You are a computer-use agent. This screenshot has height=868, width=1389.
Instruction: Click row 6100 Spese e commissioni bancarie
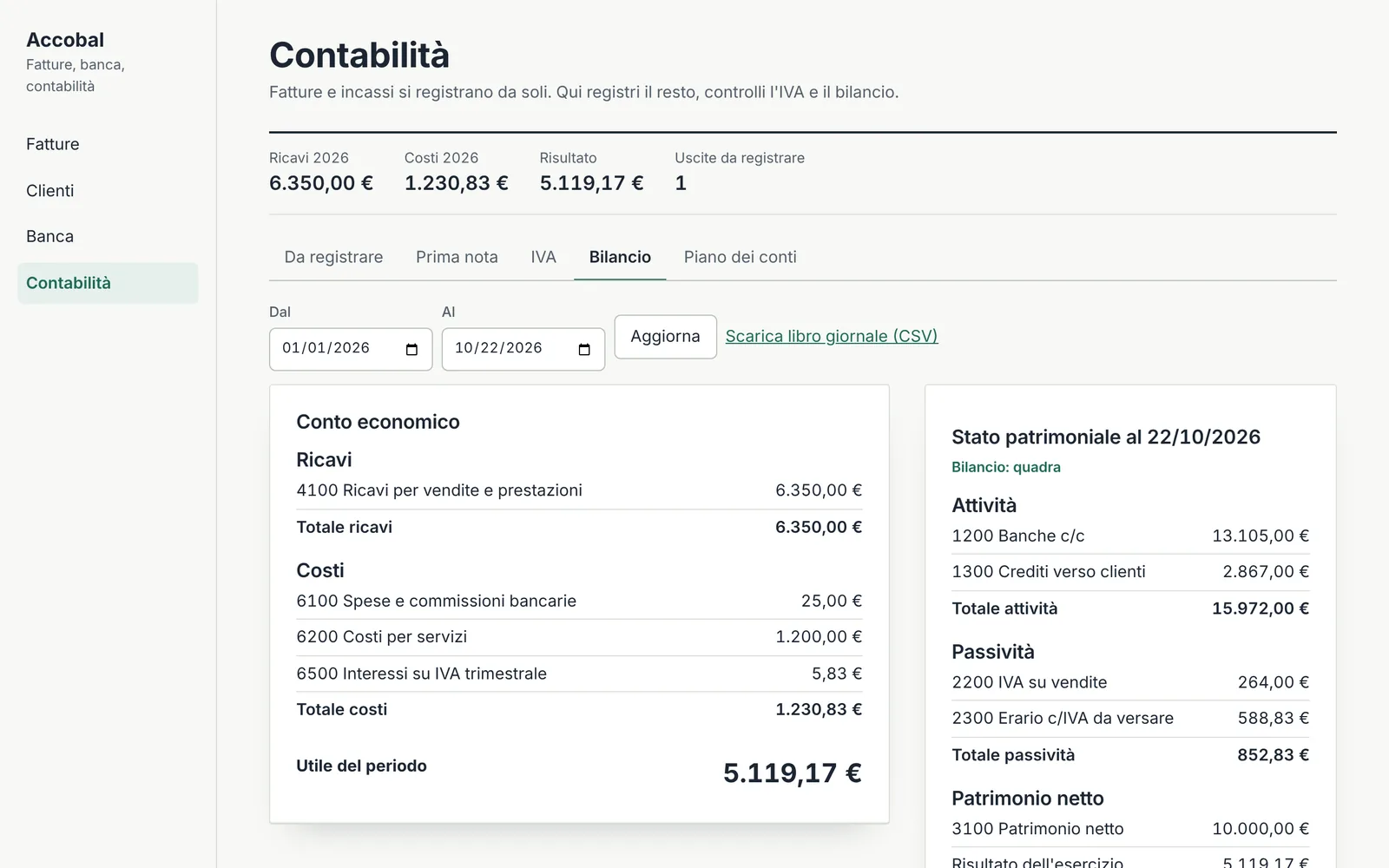tap(579, 601)
